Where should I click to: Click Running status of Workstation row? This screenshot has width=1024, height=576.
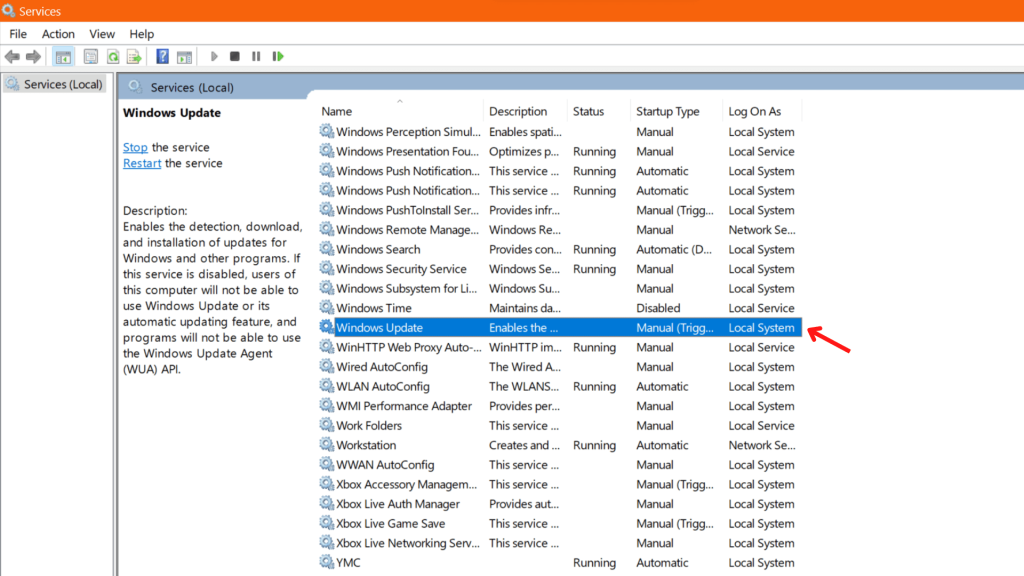[594, 445]
